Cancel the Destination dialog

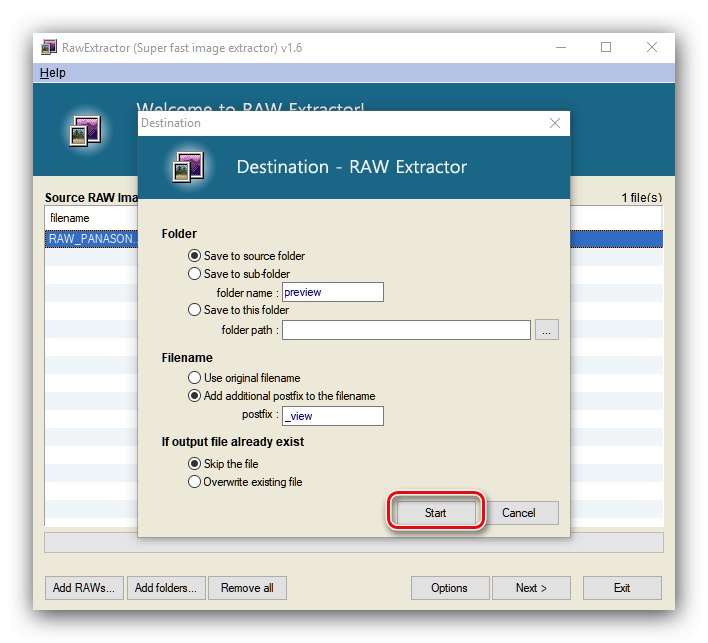pos(519,513)
